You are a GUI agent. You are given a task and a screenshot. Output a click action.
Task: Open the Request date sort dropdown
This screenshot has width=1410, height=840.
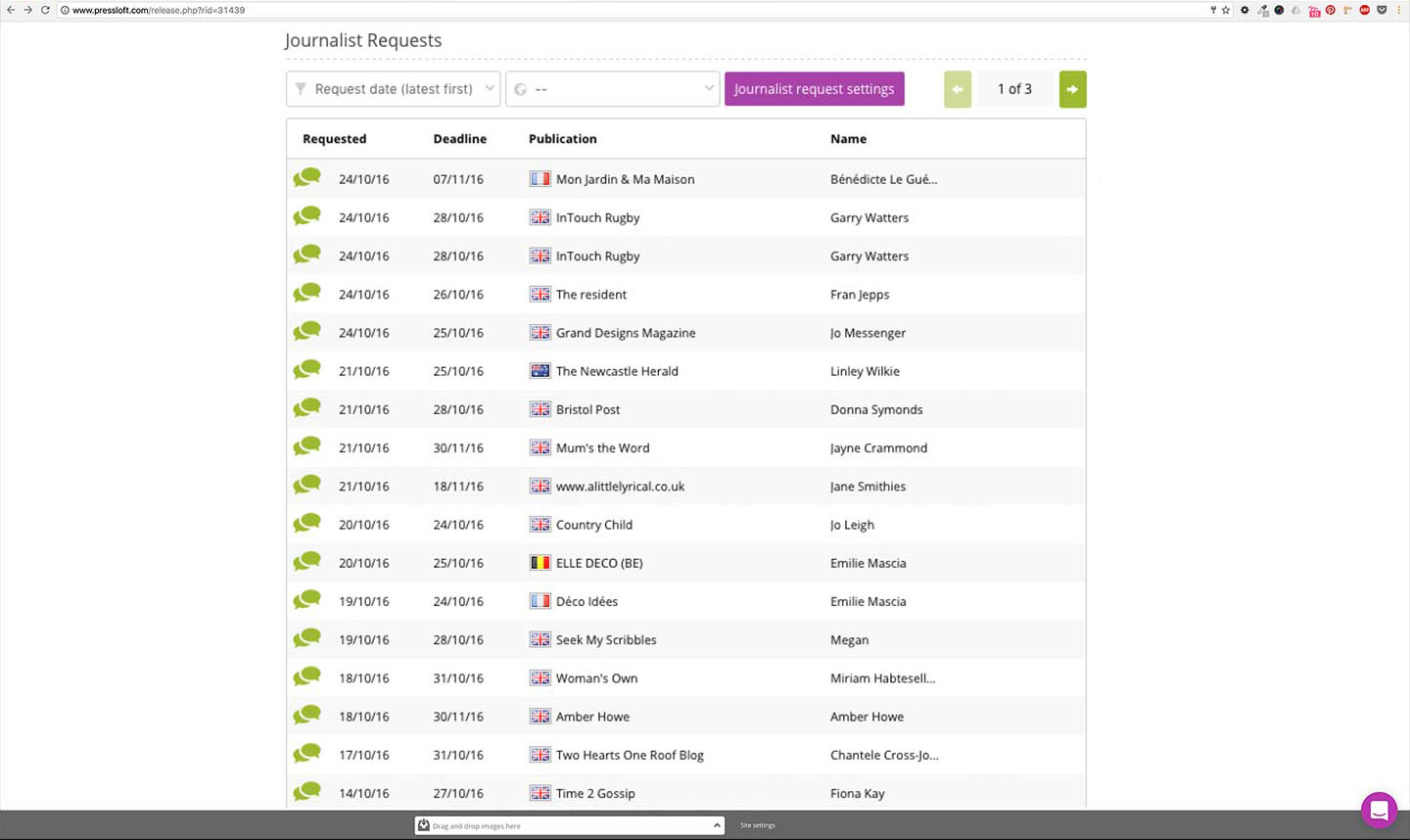393,89
